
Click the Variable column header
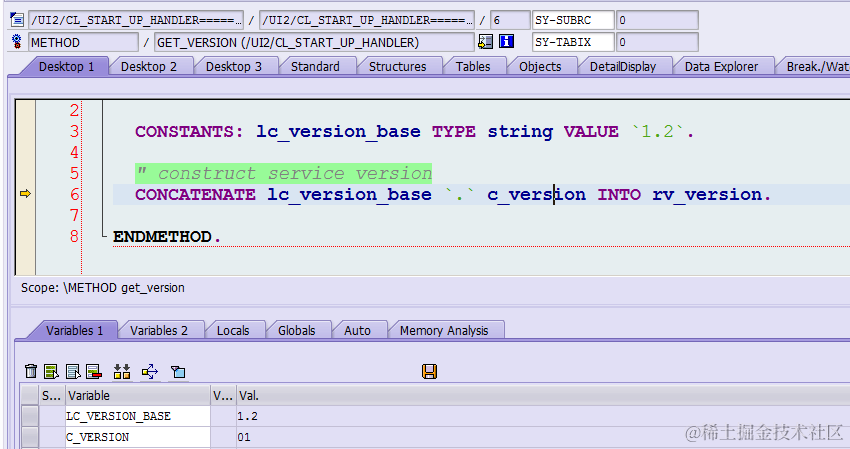click(x=138, y=395)
